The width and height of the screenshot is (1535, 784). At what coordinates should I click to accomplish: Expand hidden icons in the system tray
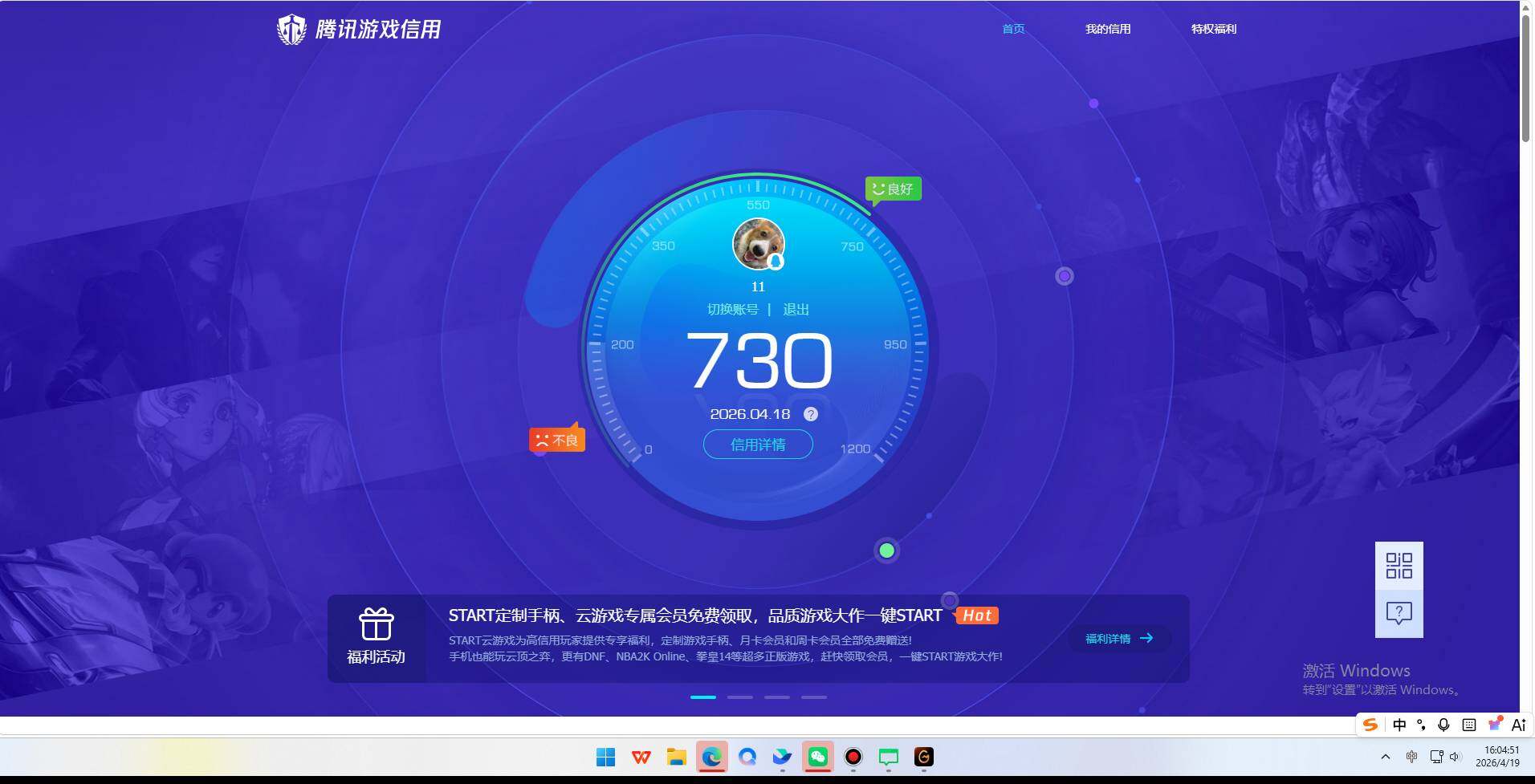tap(1383, 756)
